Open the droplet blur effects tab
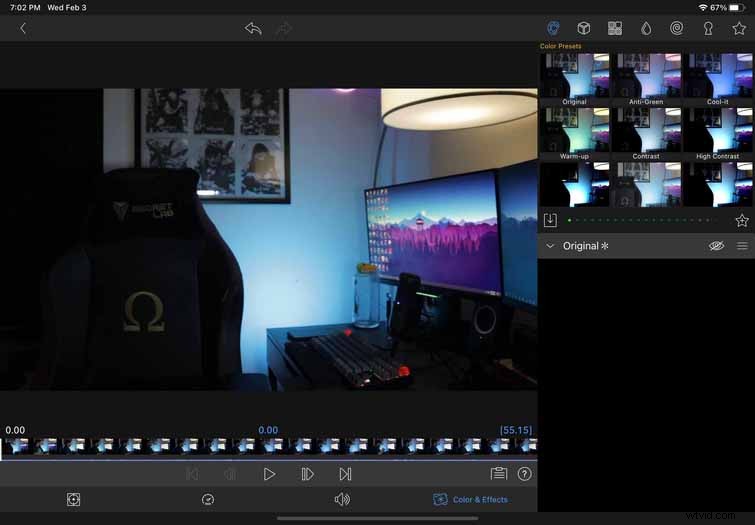Image resolution: width=755 pixels, height=525 pixels. [x=646, y=28]
